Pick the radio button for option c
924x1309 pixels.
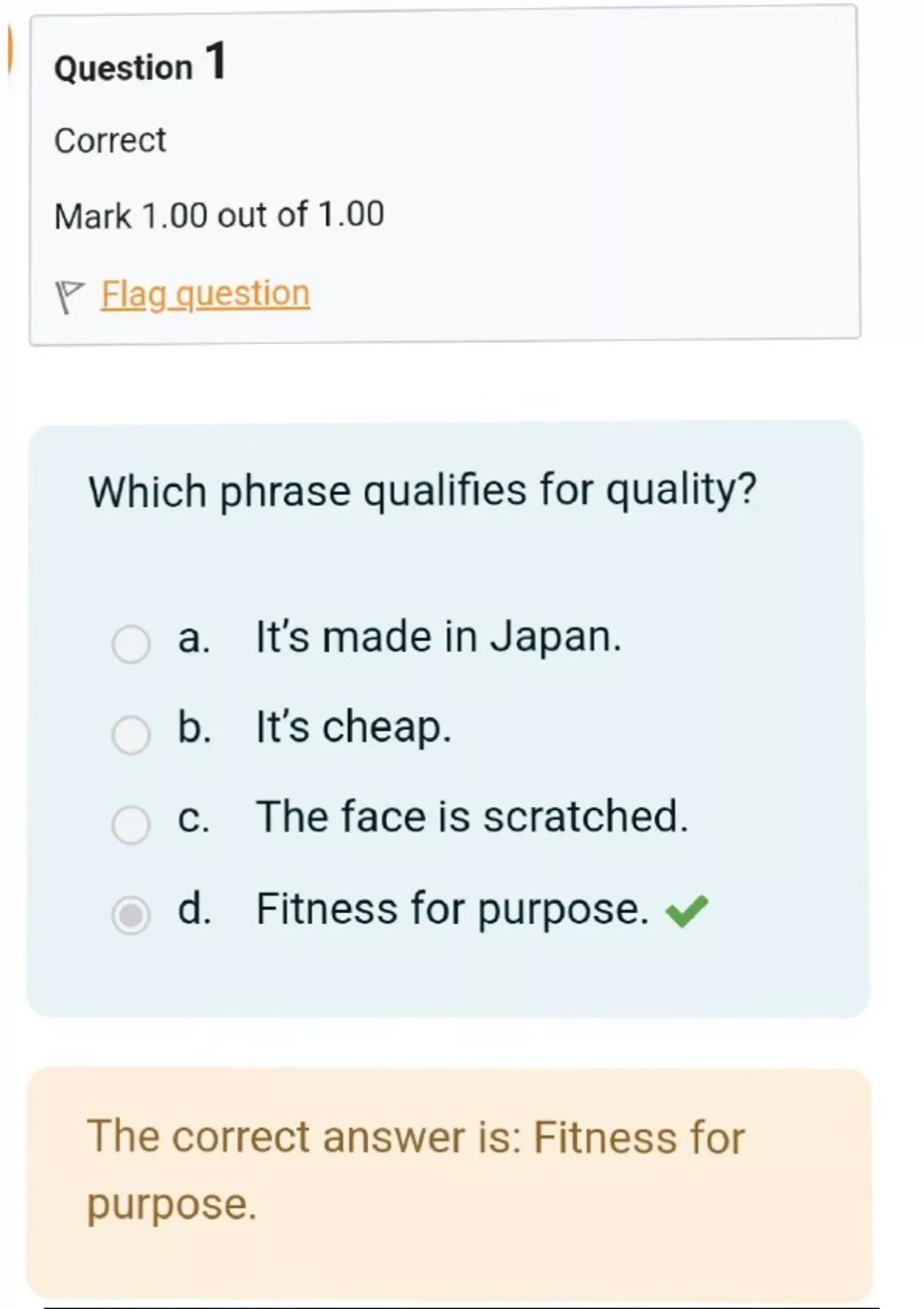[x=131, y=825]
